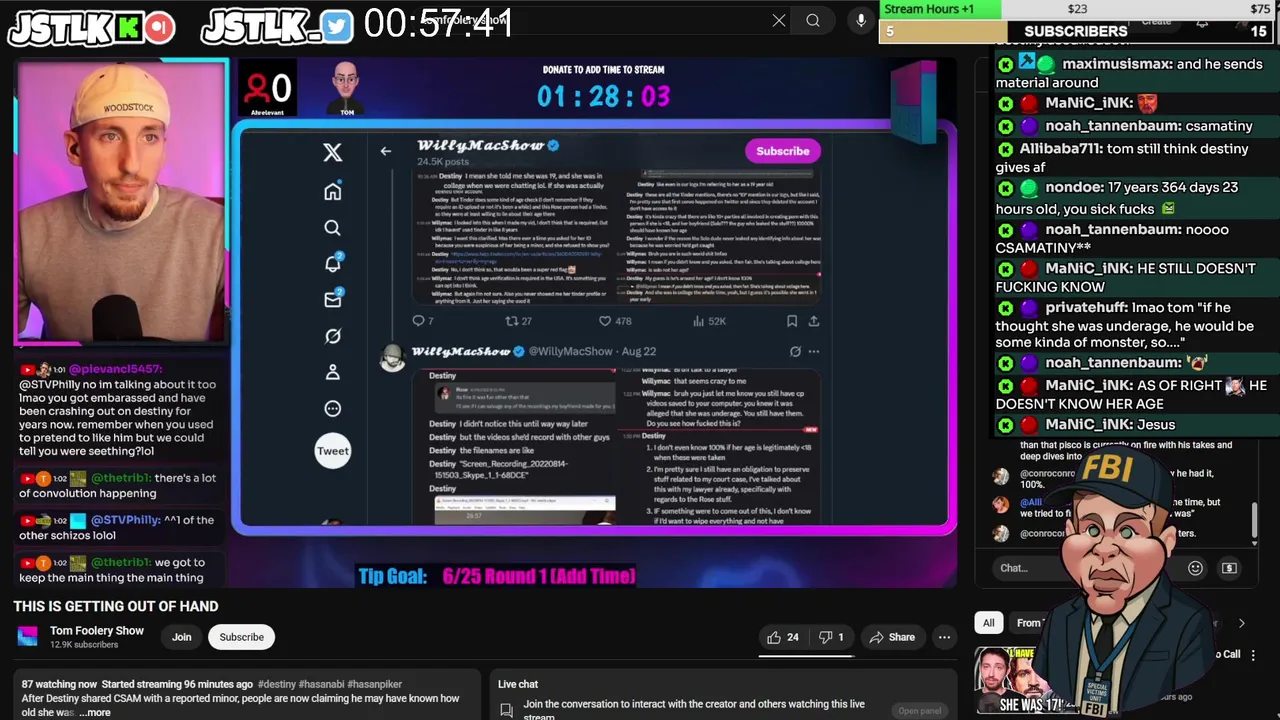Bookmark the first WillyMacShow post

click(792, 321)
